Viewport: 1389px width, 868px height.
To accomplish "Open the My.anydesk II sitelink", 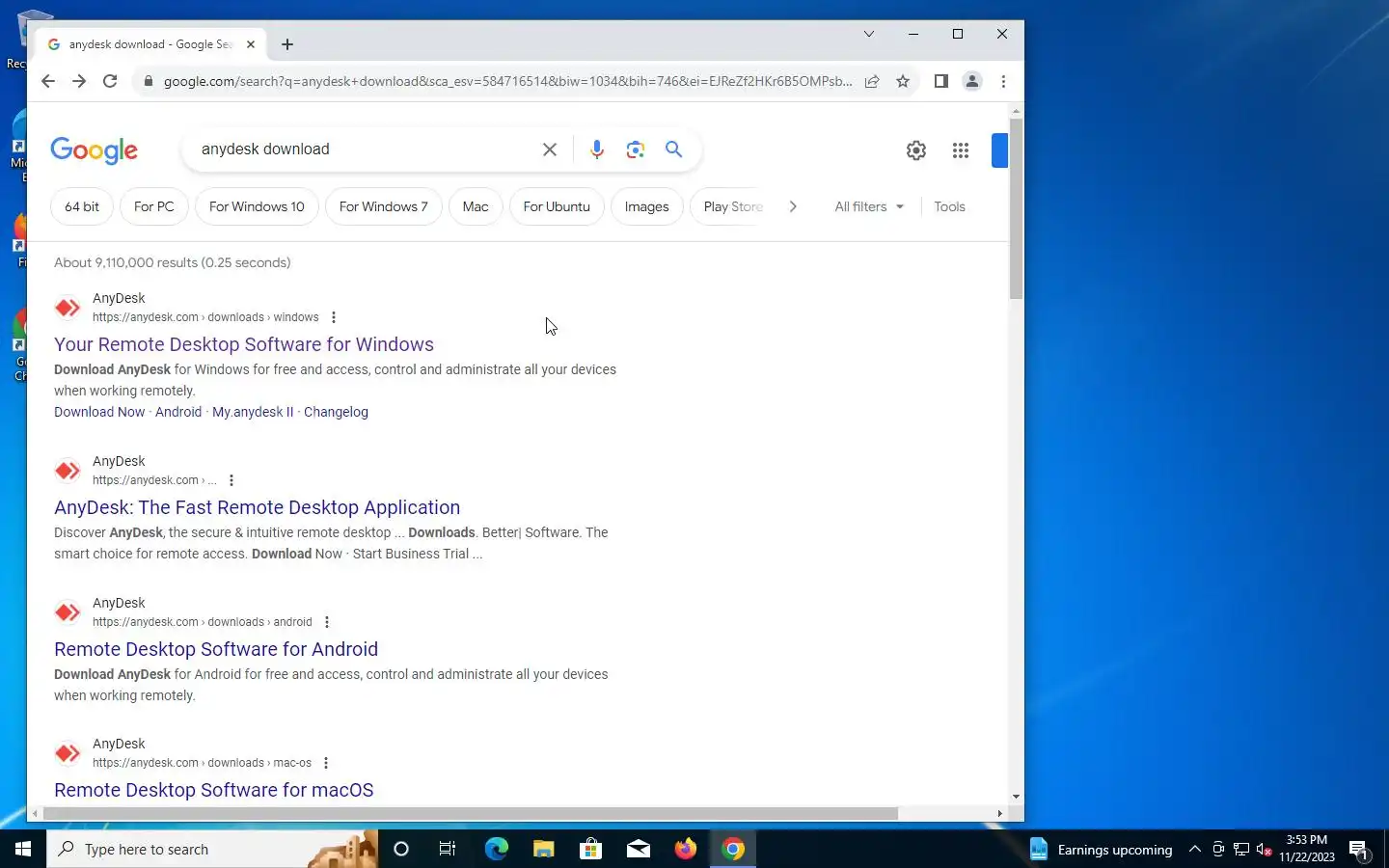I will tap(253, 412).
